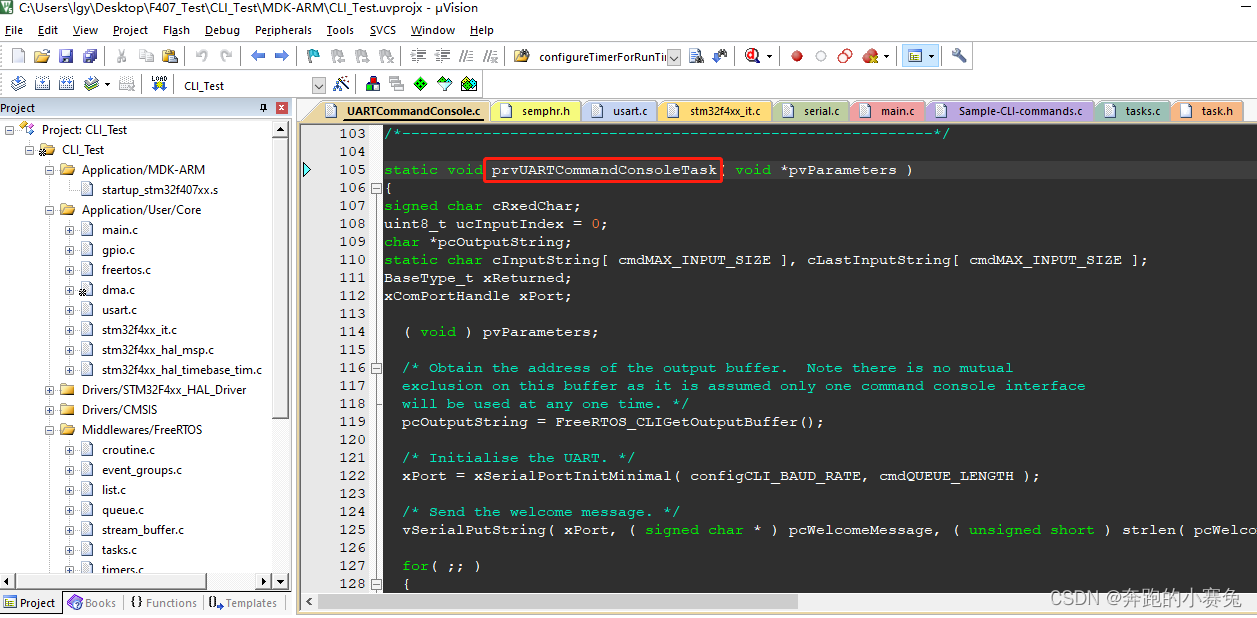Viewport: 1257px width, 618px height.
Task: Open the find text dropdown with configureTimerForRunTi
Action: coord(673,57)
